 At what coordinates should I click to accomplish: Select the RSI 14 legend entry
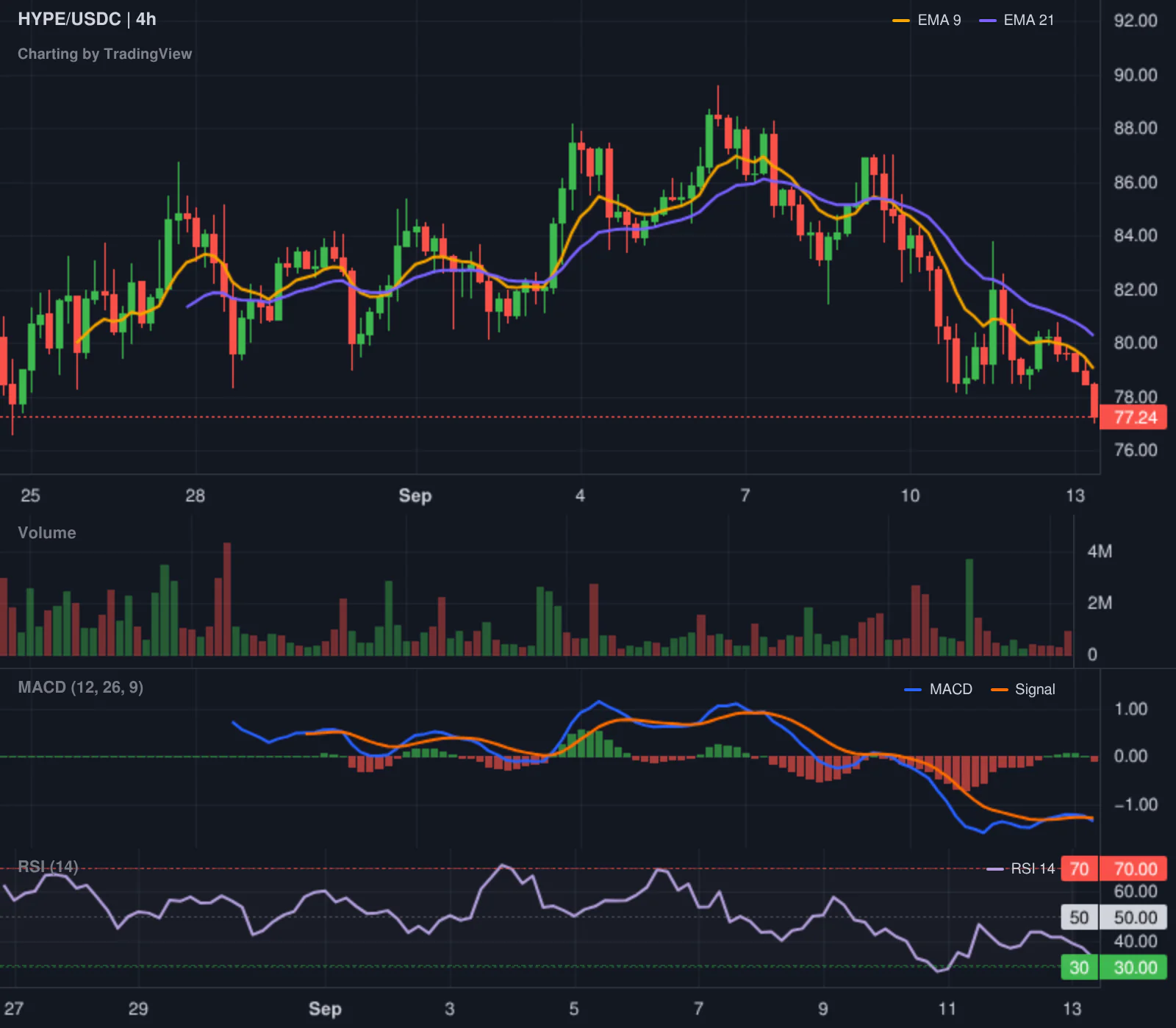tap(1021, 868)
